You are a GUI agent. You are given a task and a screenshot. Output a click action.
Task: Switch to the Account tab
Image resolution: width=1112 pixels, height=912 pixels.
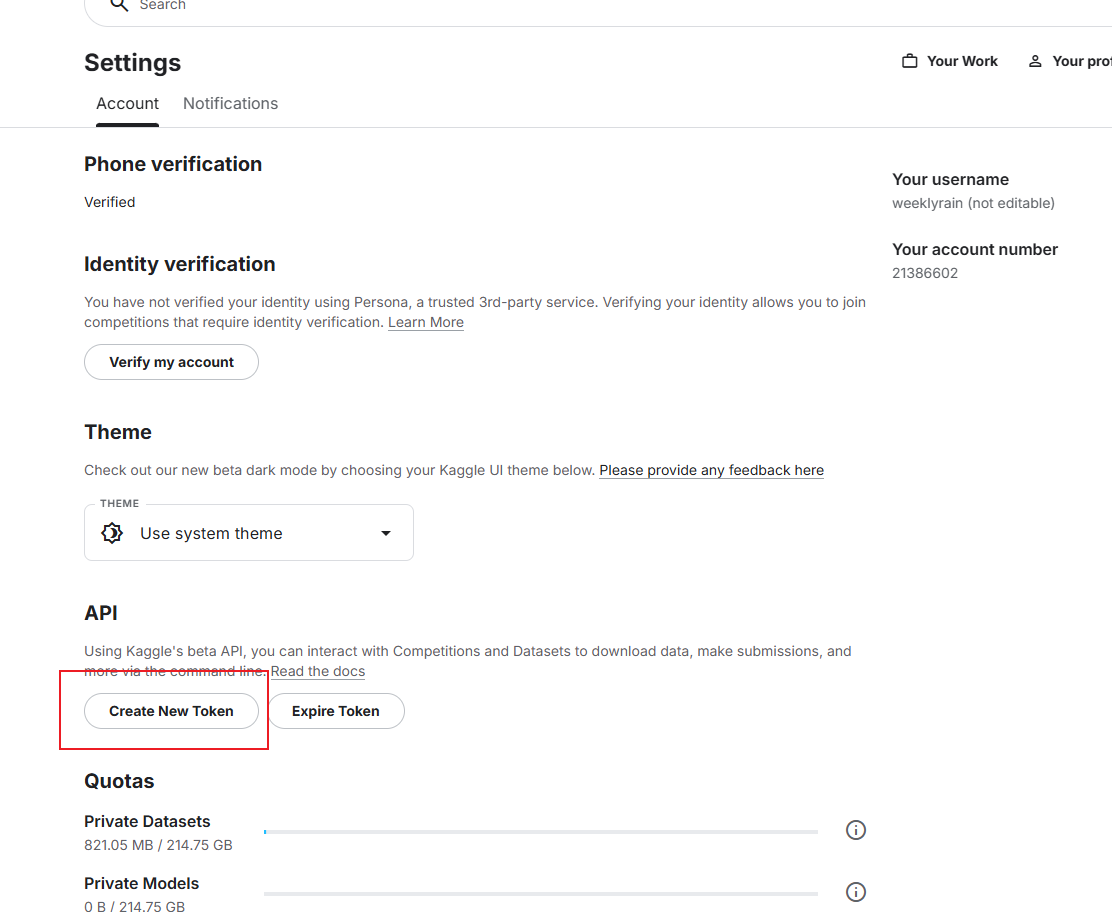click(128, 104)
